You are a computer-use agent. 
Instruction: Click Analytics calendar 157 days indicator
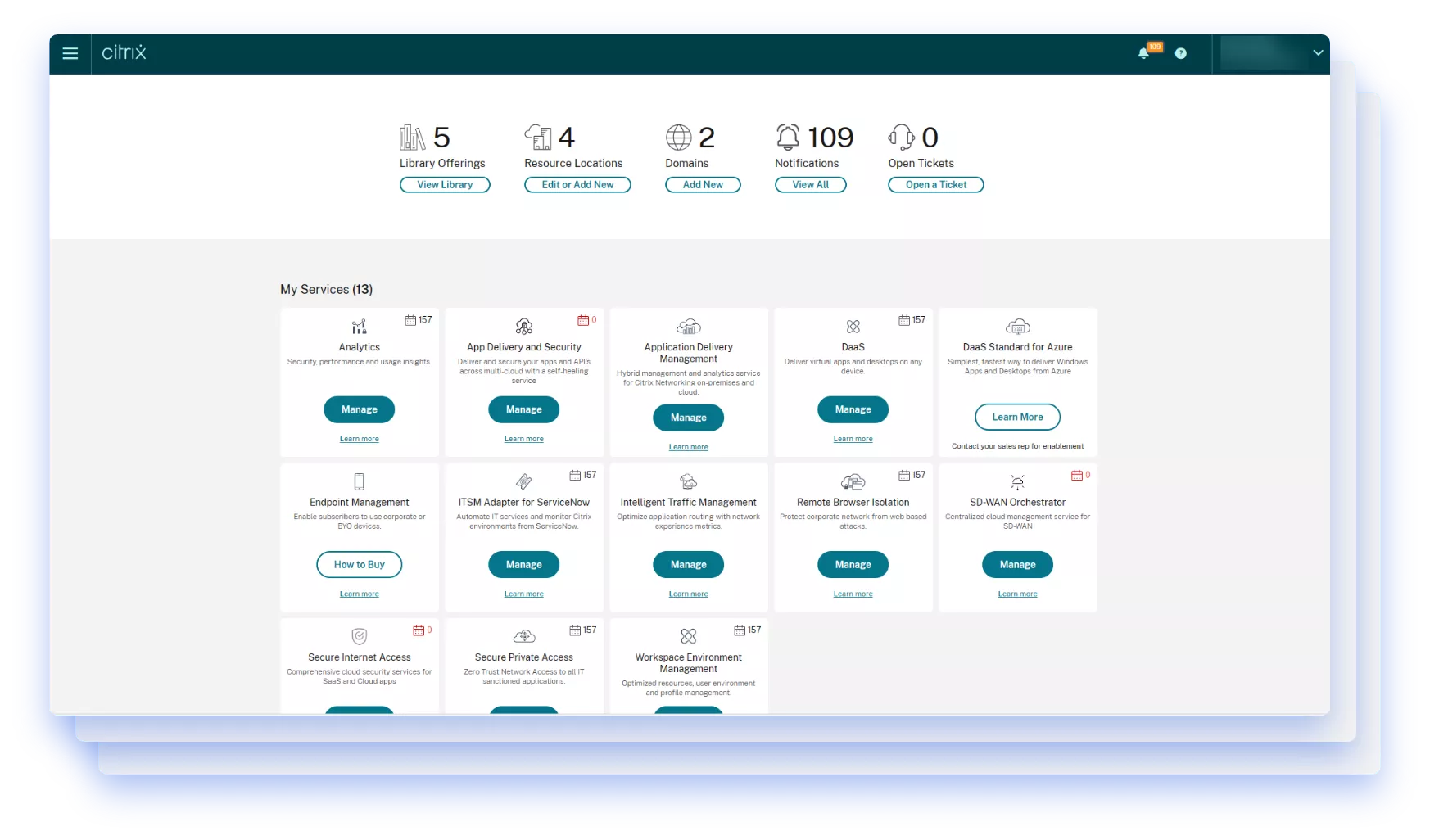(x=419, y=320)
